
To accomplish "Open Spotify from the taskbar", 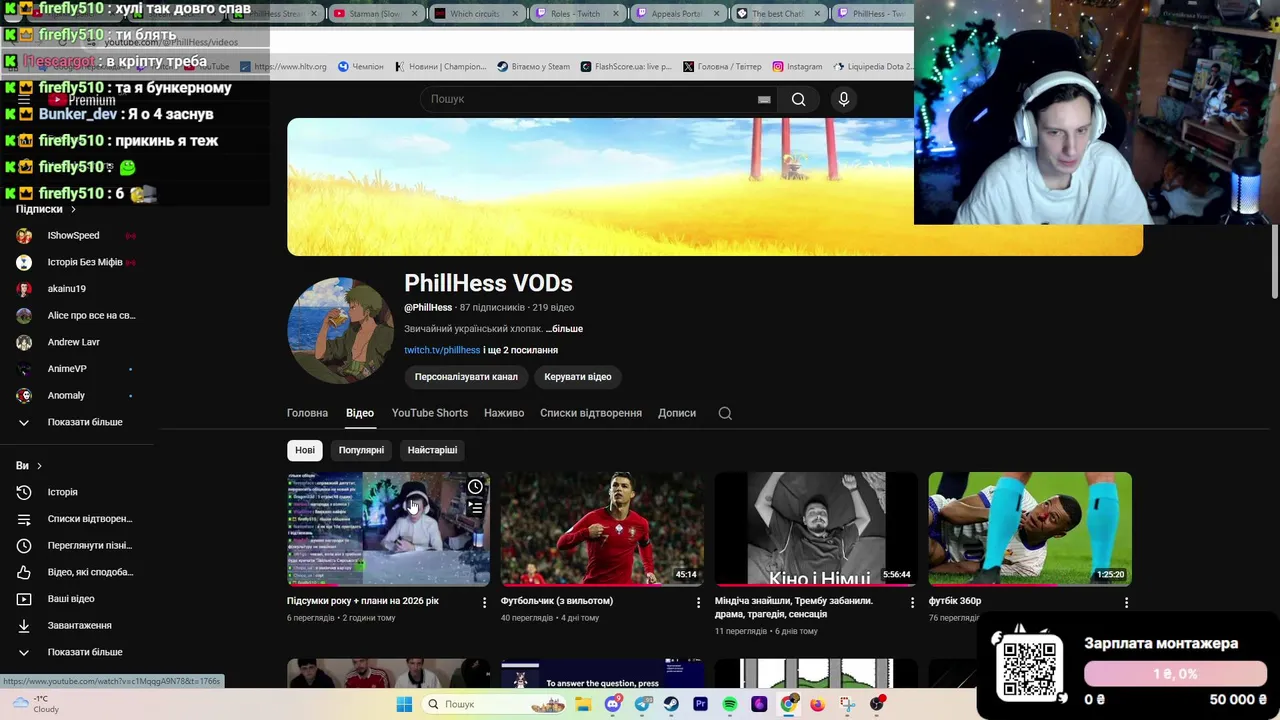I will (x=730, y=704).
